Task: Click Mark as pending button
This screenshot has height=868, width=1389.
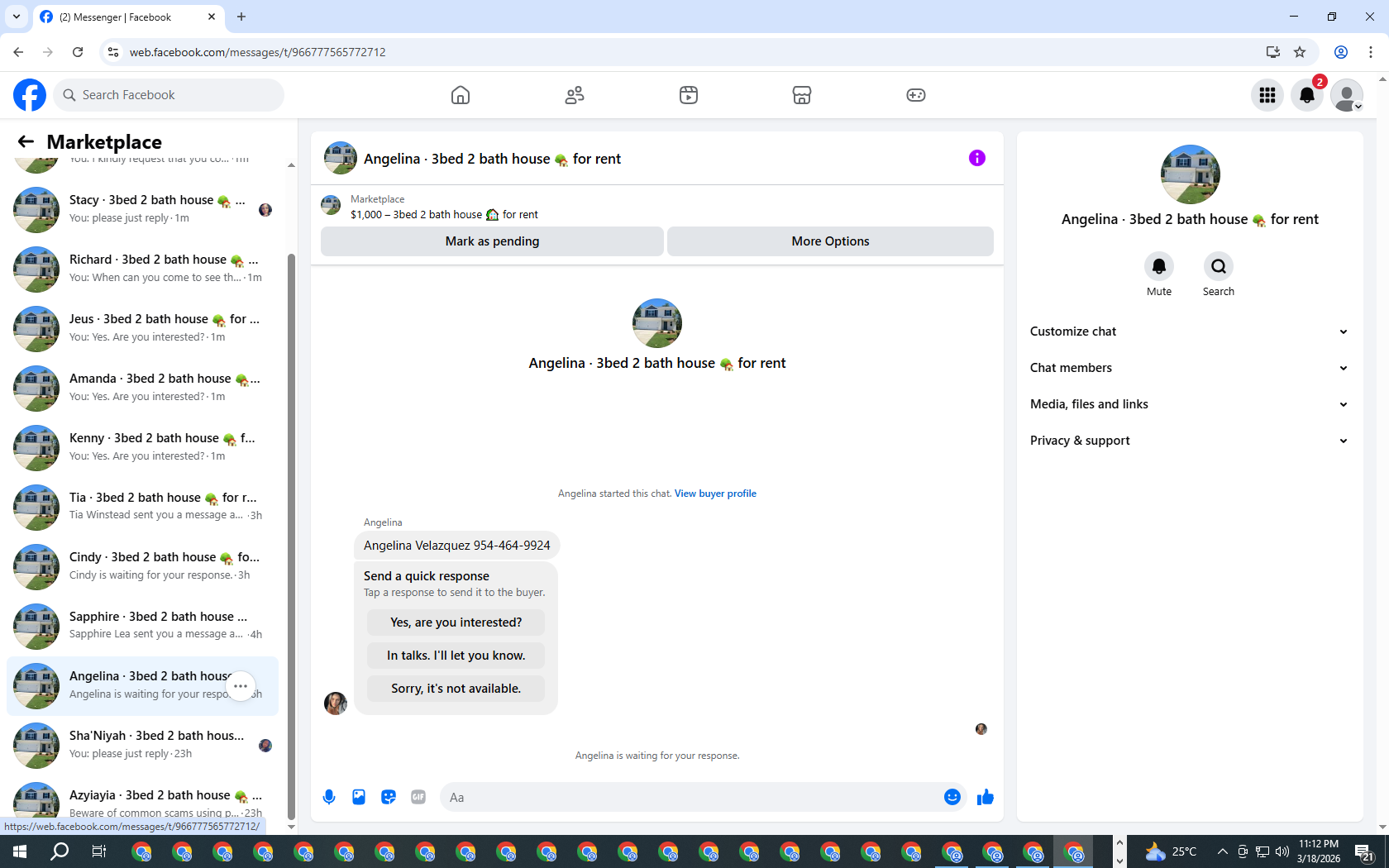Action: 492,241
